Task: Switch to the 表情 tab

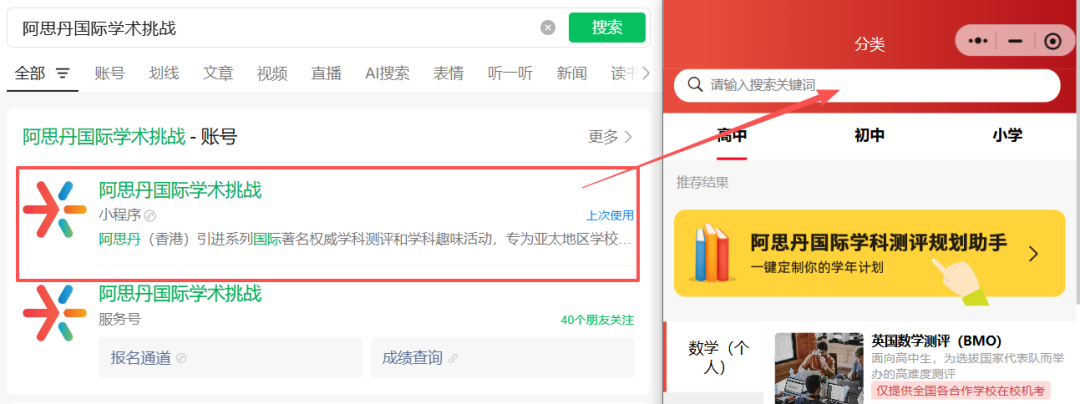Action: pos(448,73)
